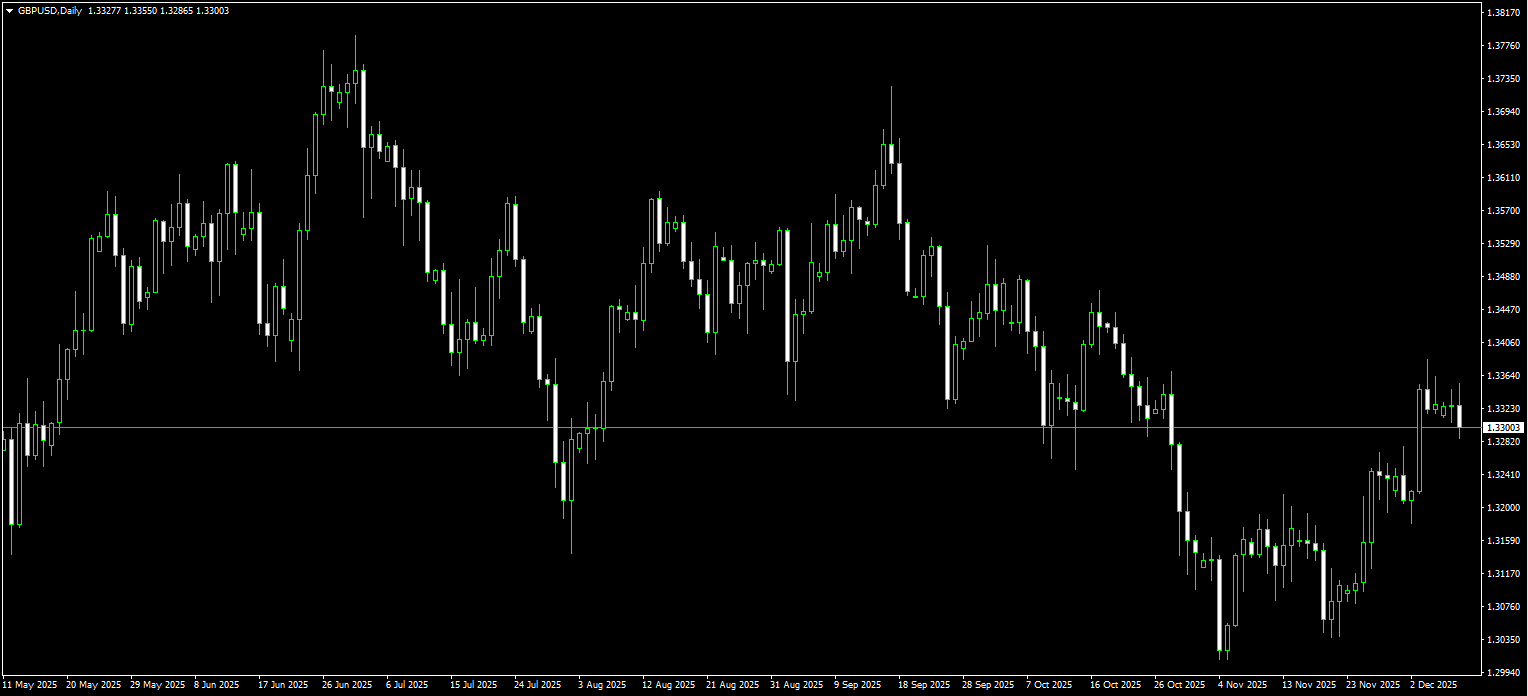Click the triangle arrow beside GBPUSD,Daily

point(9,10)
